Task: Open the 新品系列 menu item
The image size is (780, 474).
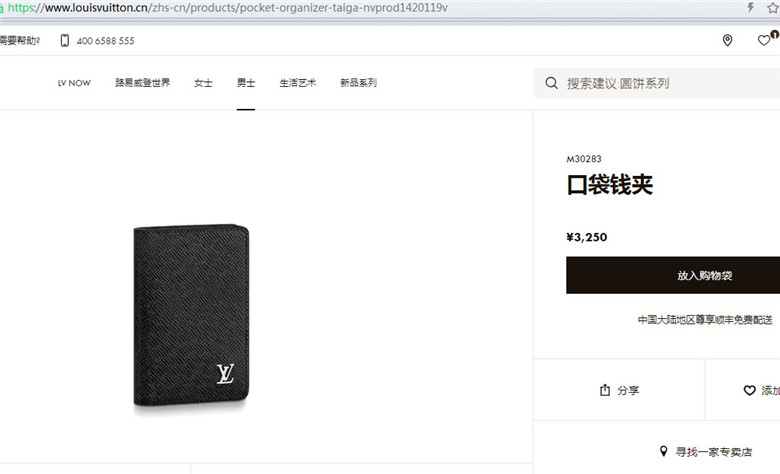Action: 358,83
